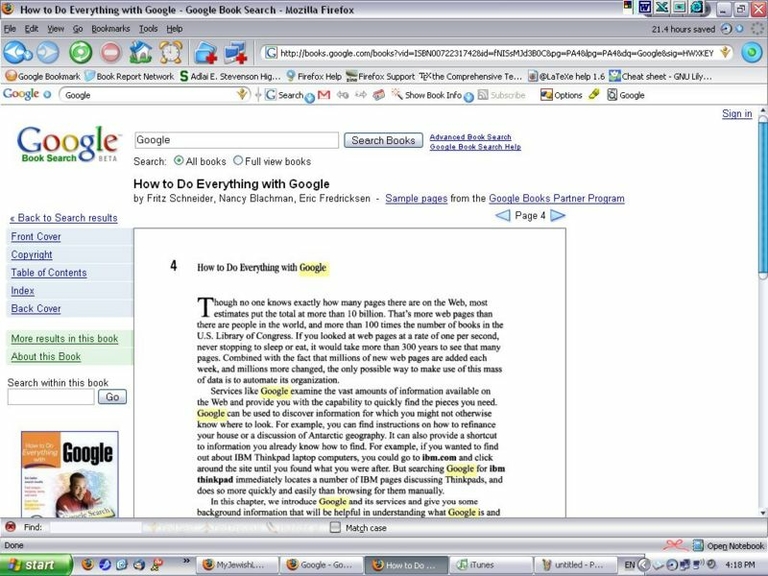Screen dimensions: 768x576
Task: Click the Forward navigation arrow button
Action: click(x=48, y=52)
